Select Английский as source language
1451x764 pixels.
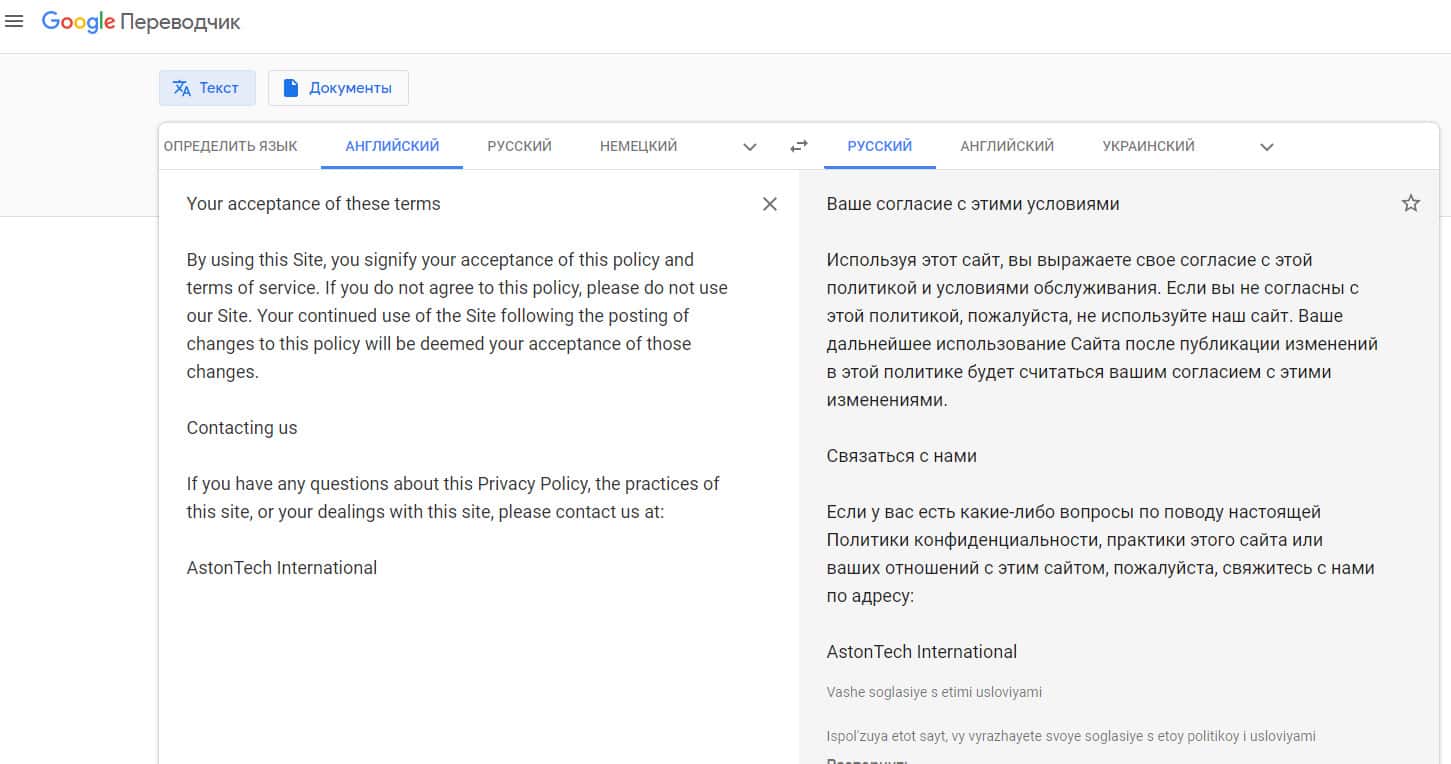[392, 146]
